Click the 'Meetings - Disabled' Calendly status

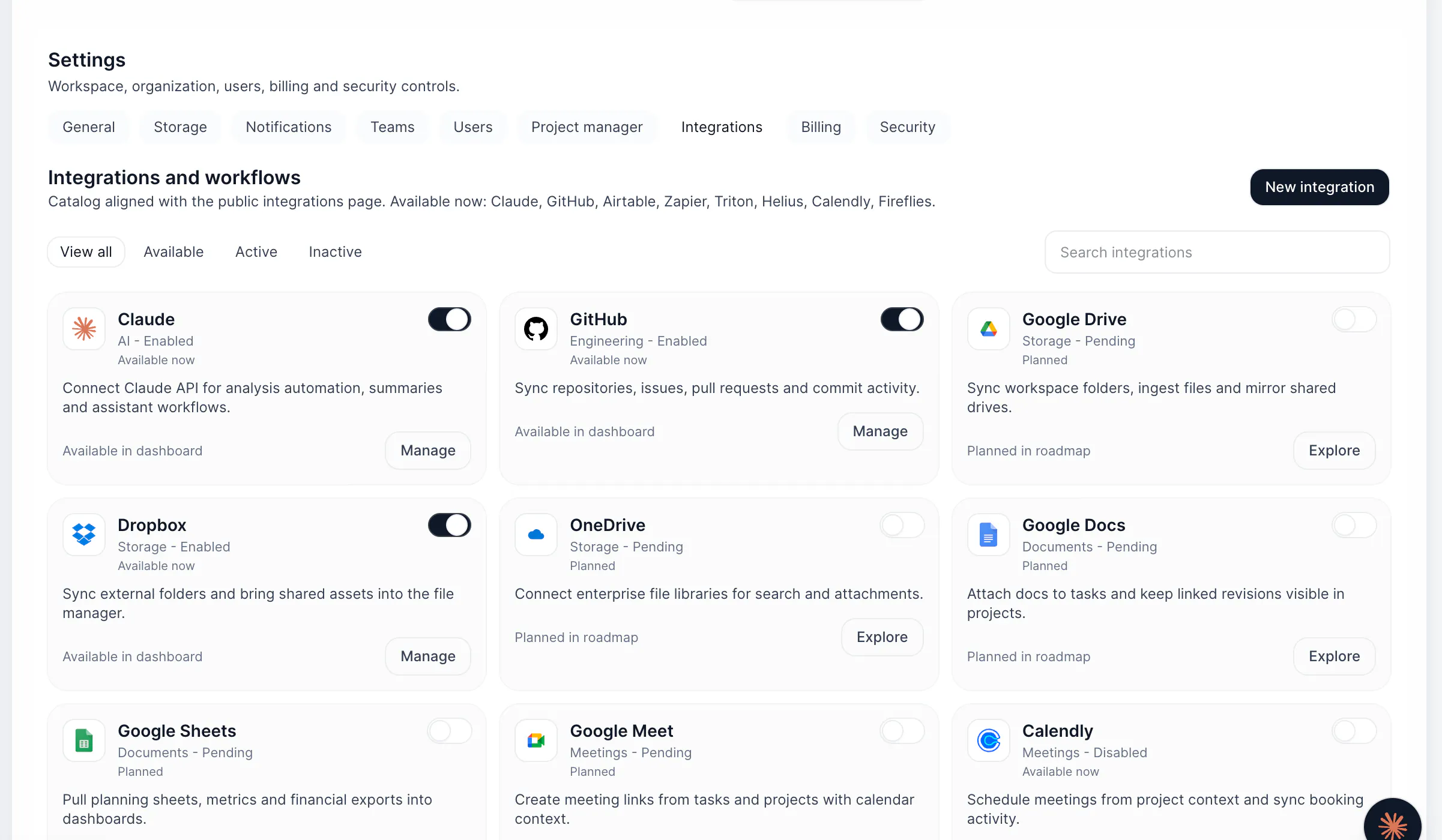(x=1085, y=752)
